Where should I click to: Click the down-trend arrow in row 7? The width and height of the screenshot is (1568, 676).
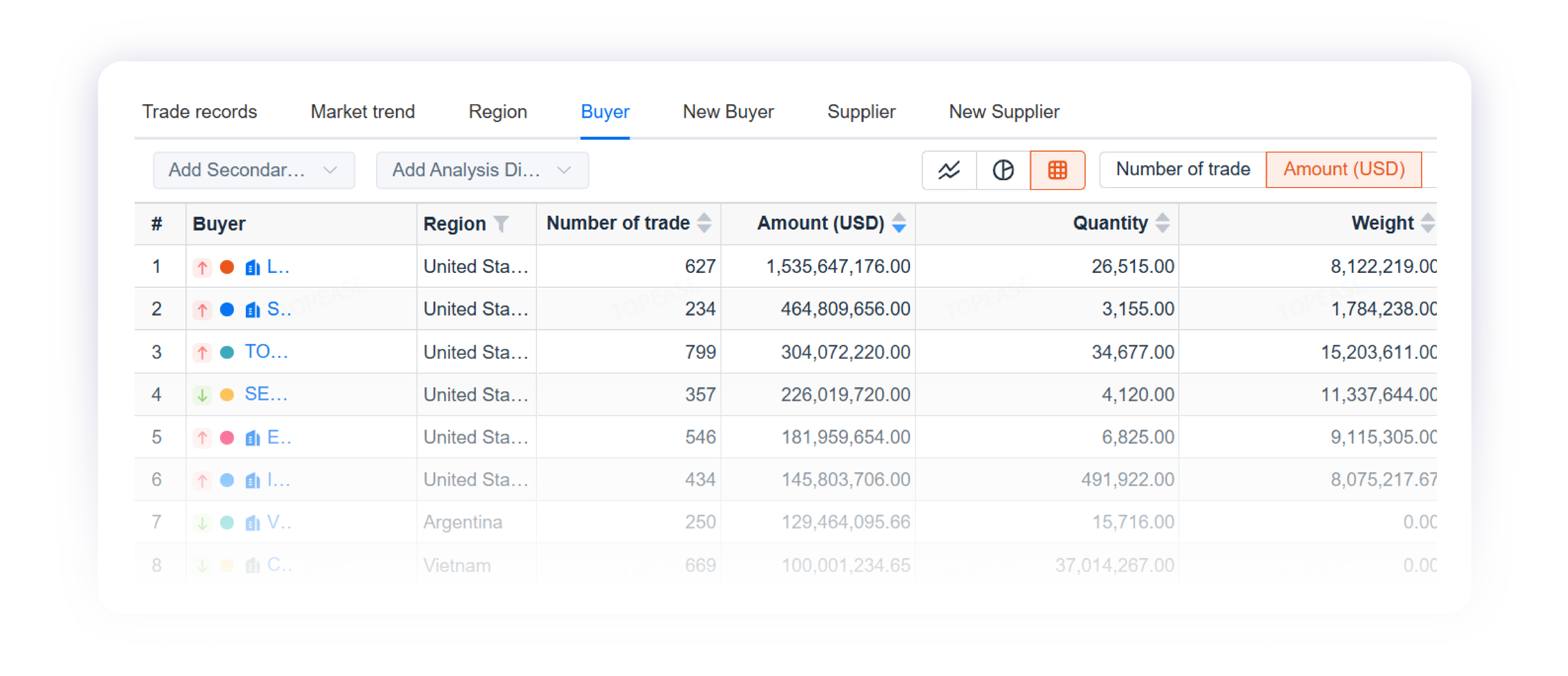[202, 523]
